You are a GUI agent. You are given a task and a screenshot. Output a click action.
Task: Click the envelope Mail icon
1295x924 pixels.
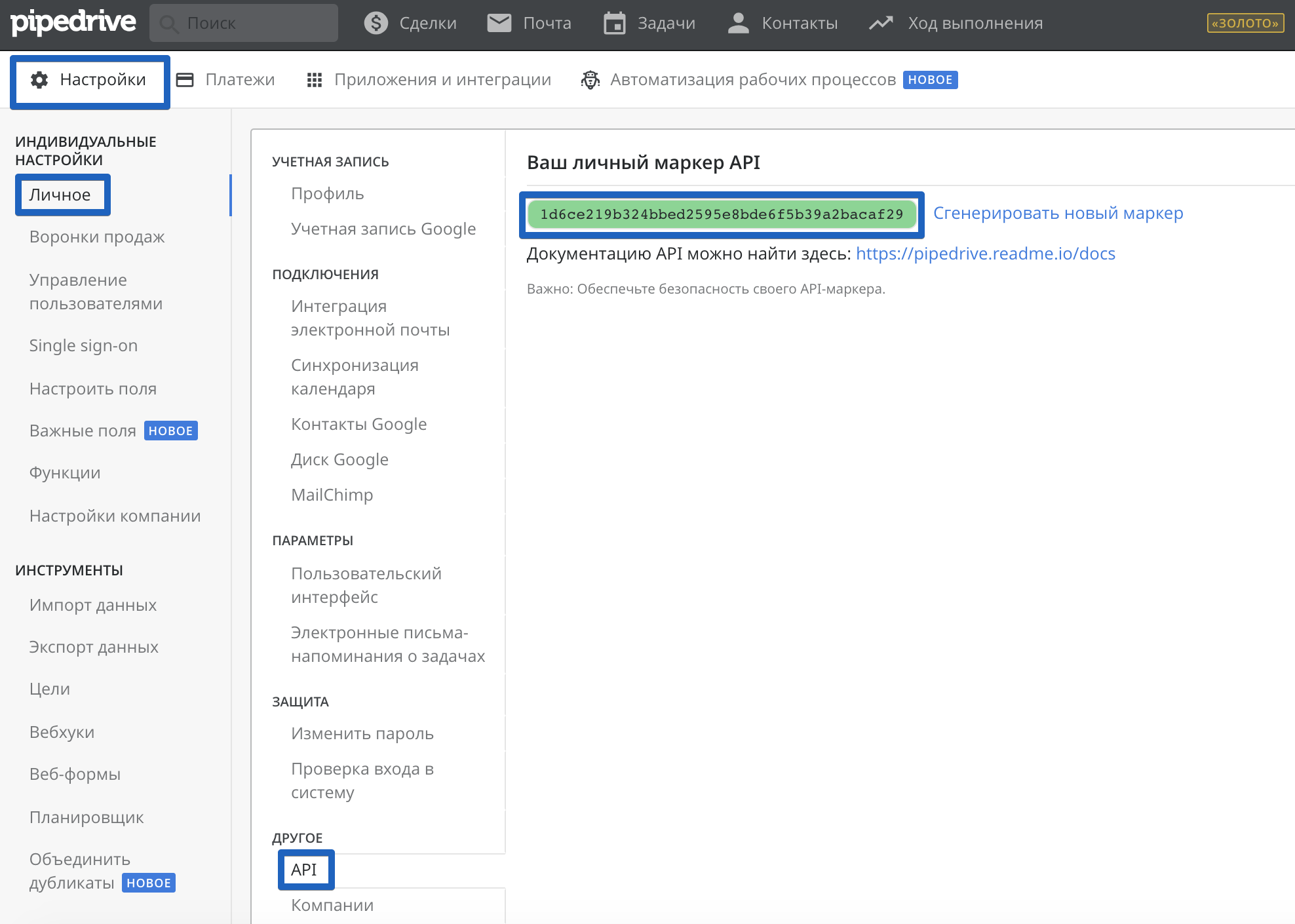(499, 23)
